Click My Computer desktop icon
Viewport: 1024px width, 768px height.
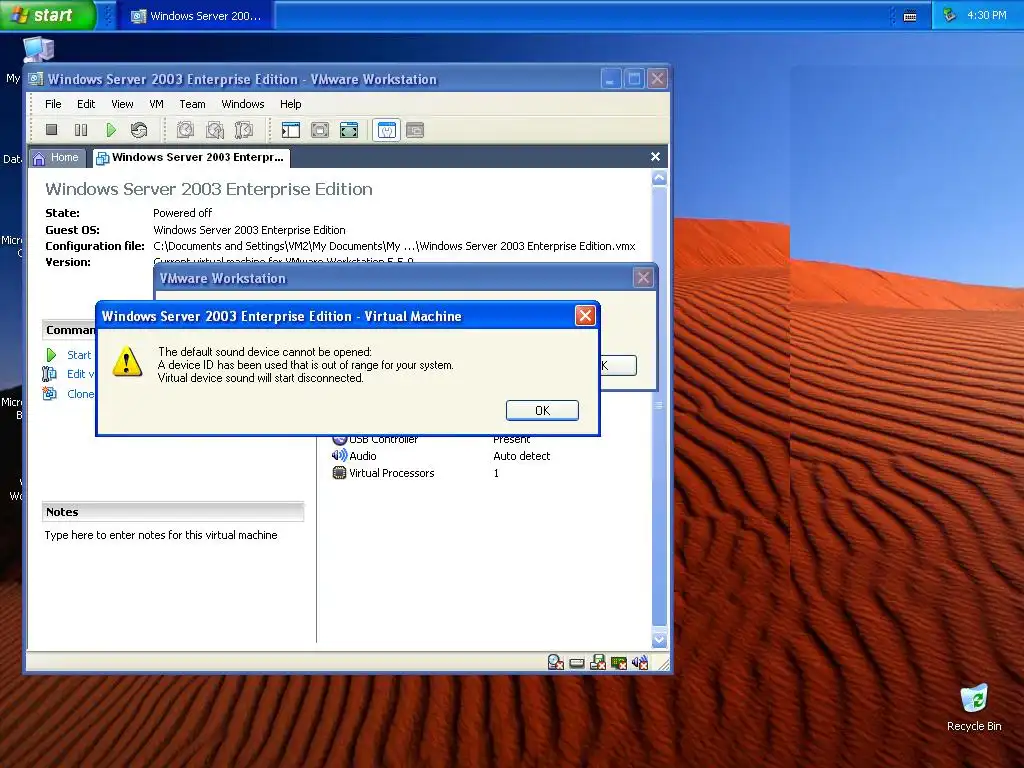[x=38, y=50]
